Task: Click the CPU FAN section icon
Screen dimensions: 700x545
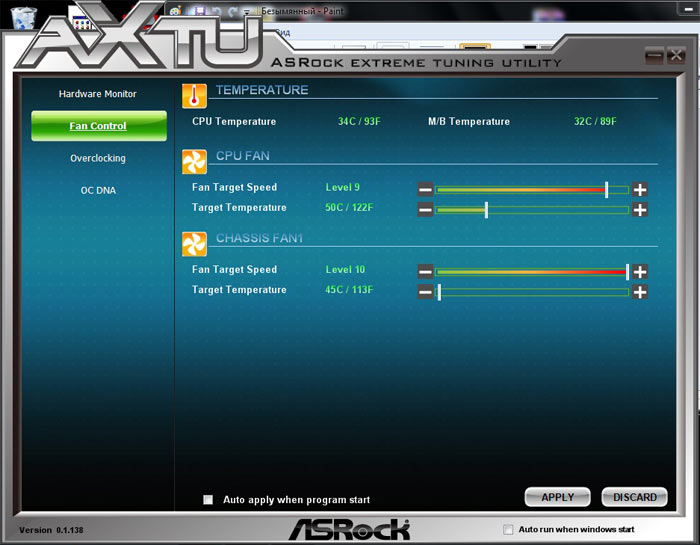Action: 194,162
